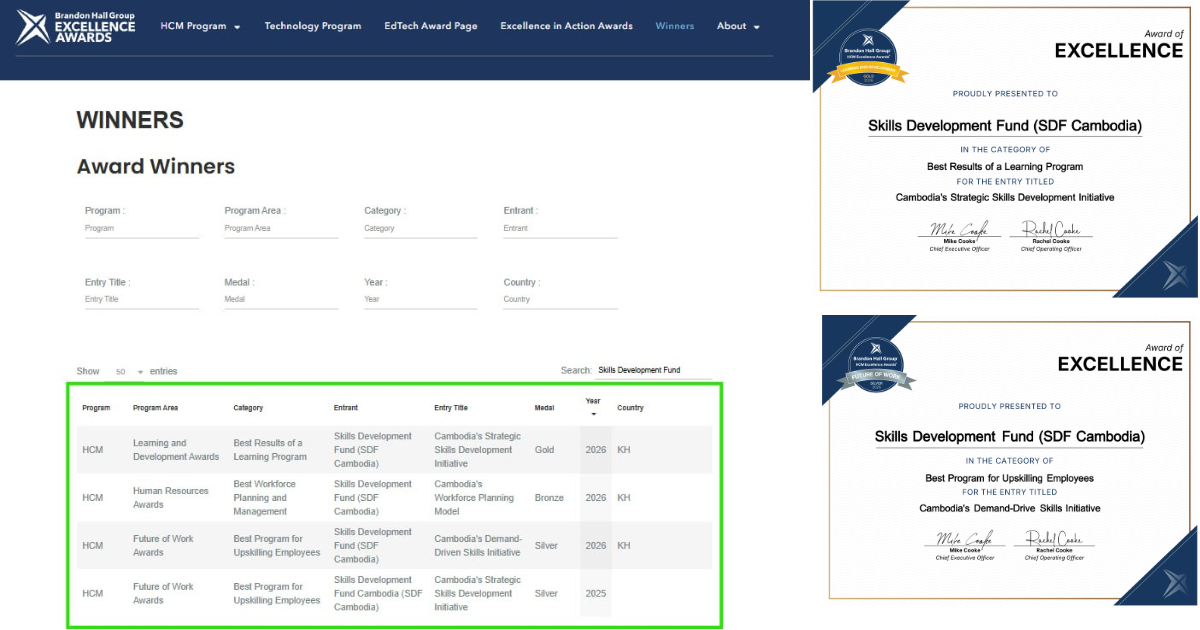1200x630 pixels.
Task: Open the Silver award certificate image
Action: point(1009,460)
